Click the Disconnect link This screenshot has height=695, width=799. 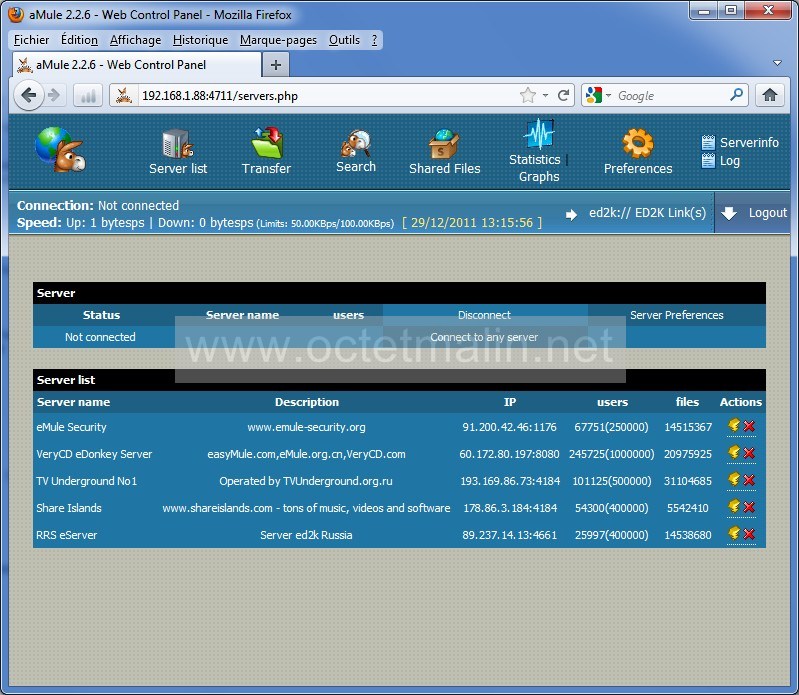tap(484, 315)
